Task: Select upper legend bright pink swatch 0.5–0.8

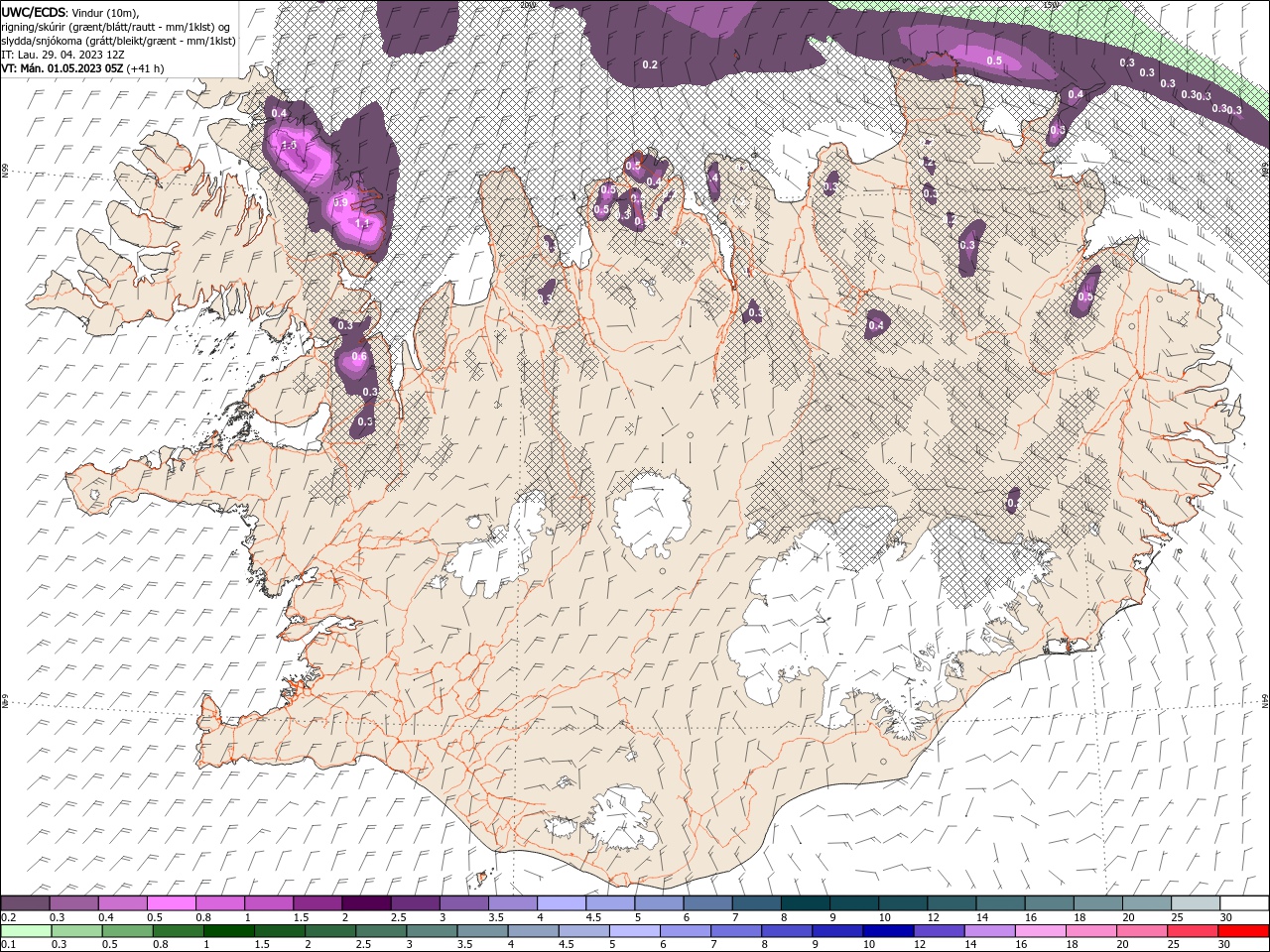Action: coord(171,903)
